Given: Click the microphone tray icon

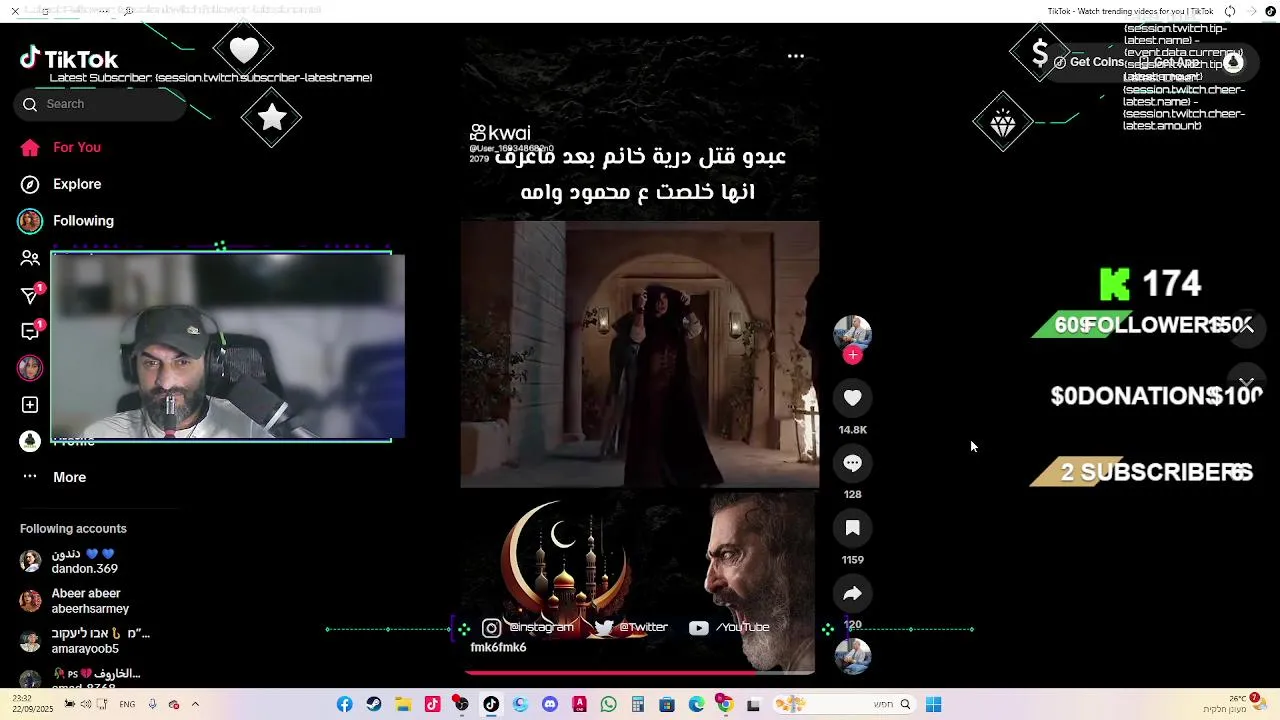Looking at the screenshot, I should tap(152, 704).
